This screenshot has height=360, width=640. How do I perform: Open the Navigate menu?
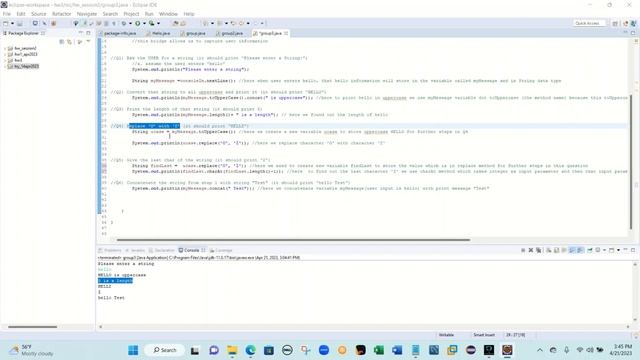coord(87,14)
